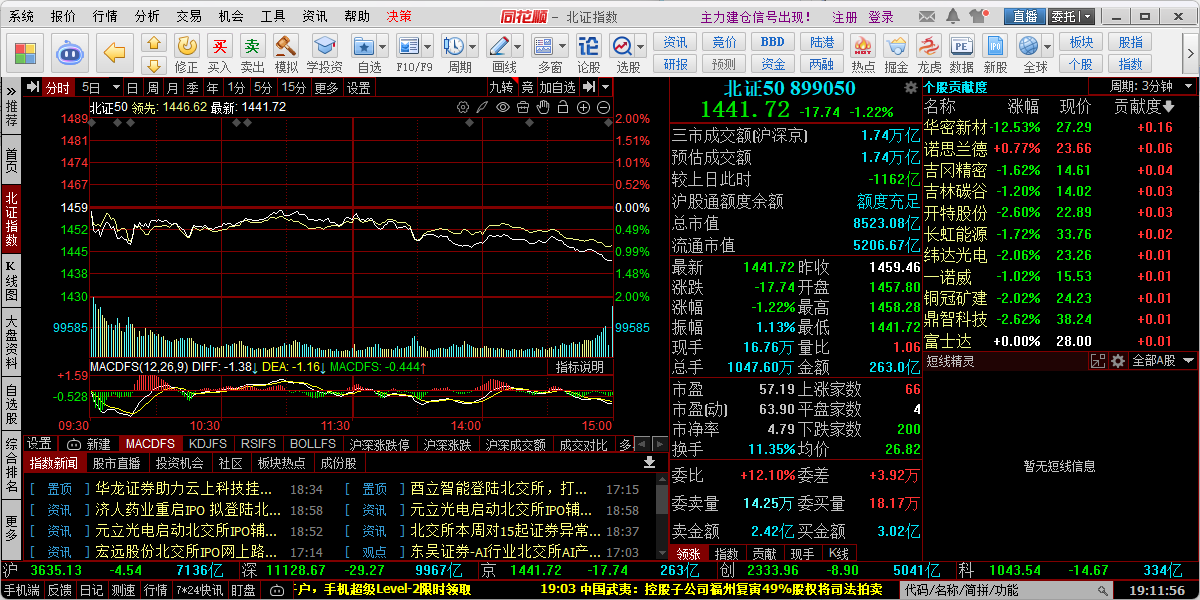Viewport: 1200px width, 600px height.
Task: Switch to the KDJFS indicator tab
Action: tap(207, 443)
